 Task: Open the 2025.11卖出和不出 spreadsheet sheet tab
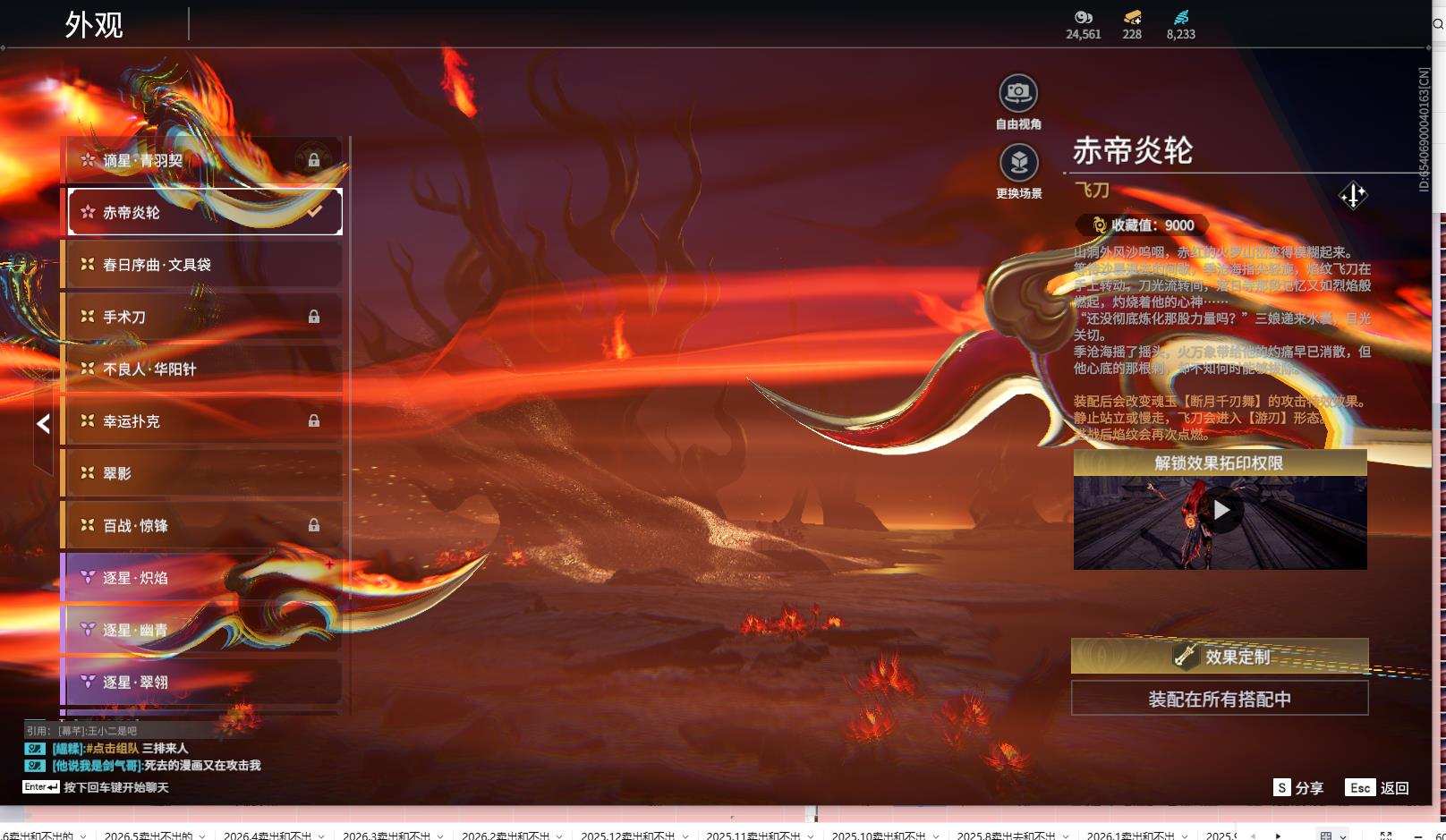point(753,836)
